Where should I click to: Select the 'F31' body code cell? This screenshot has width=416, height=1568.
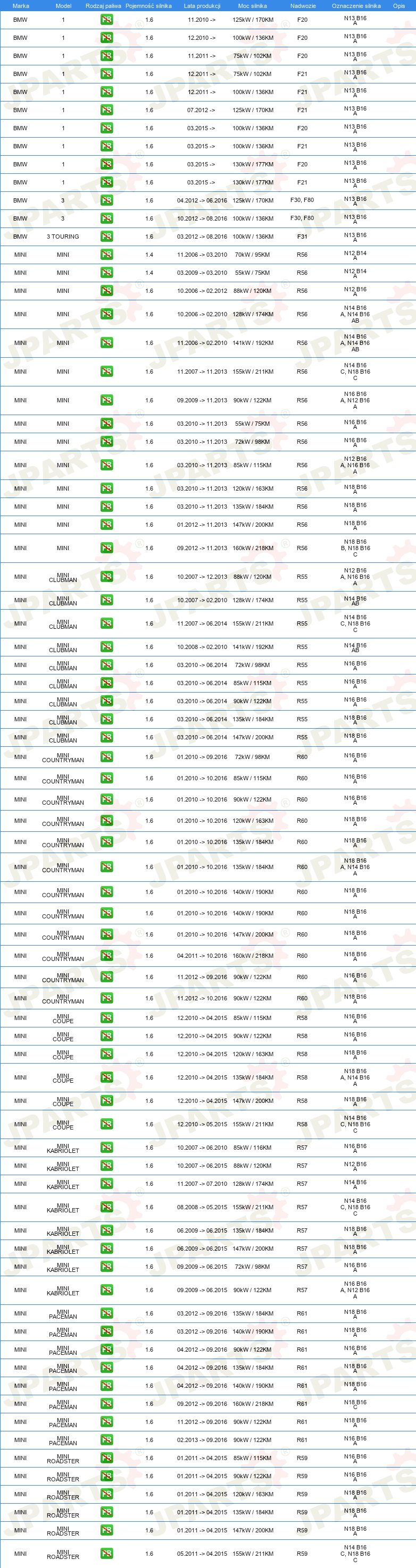pos(302,237)
